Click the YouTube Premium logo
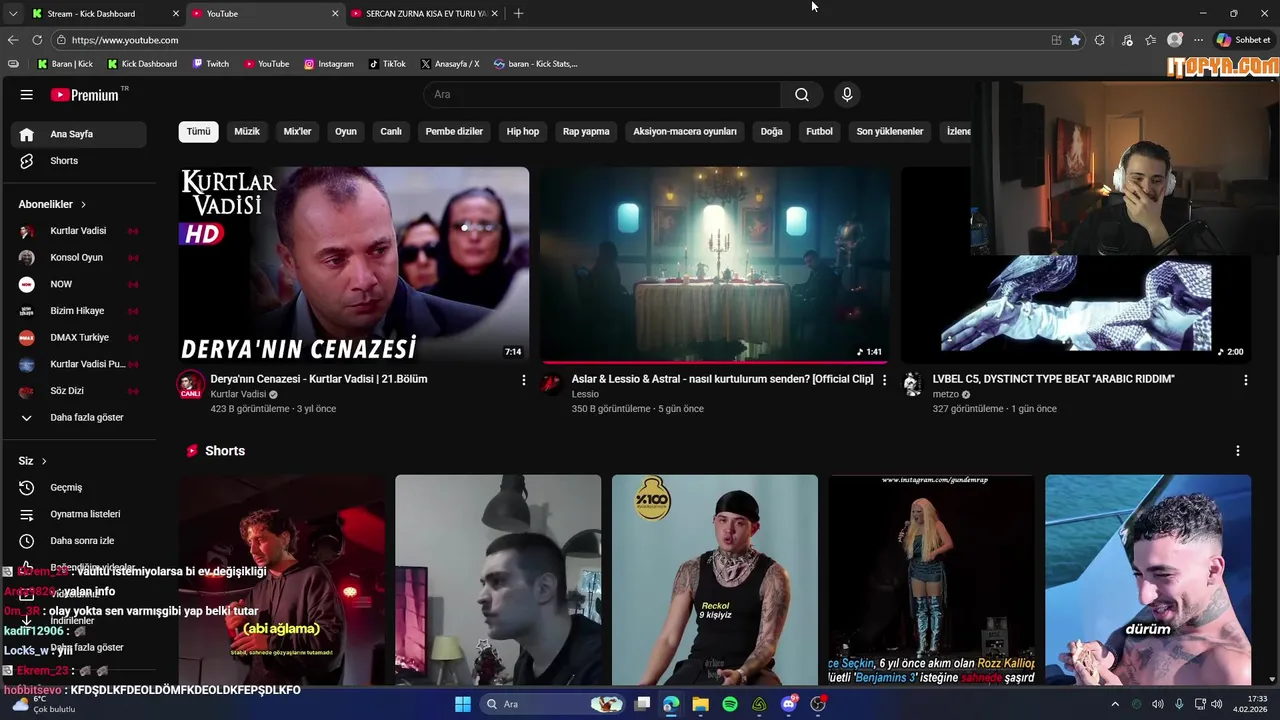This screenshot has width=1280, height=720. click(x=86, y=95)
